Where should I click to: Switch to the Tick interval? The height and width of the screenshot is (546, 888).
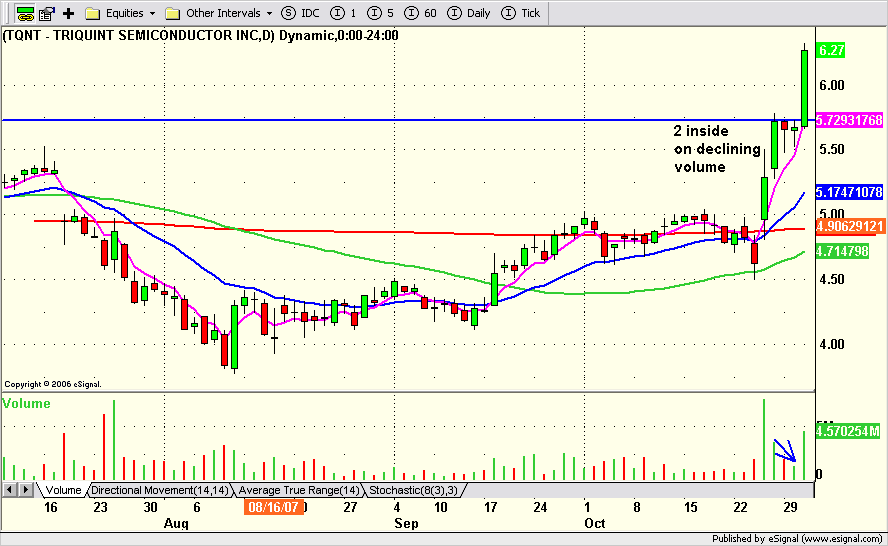point(522,13)
